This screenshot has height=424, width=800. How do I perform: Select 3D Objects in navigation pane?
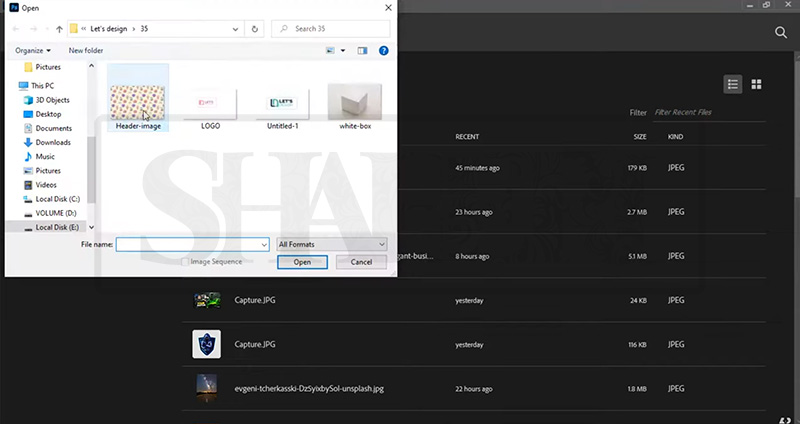click(x=52, y=100)
